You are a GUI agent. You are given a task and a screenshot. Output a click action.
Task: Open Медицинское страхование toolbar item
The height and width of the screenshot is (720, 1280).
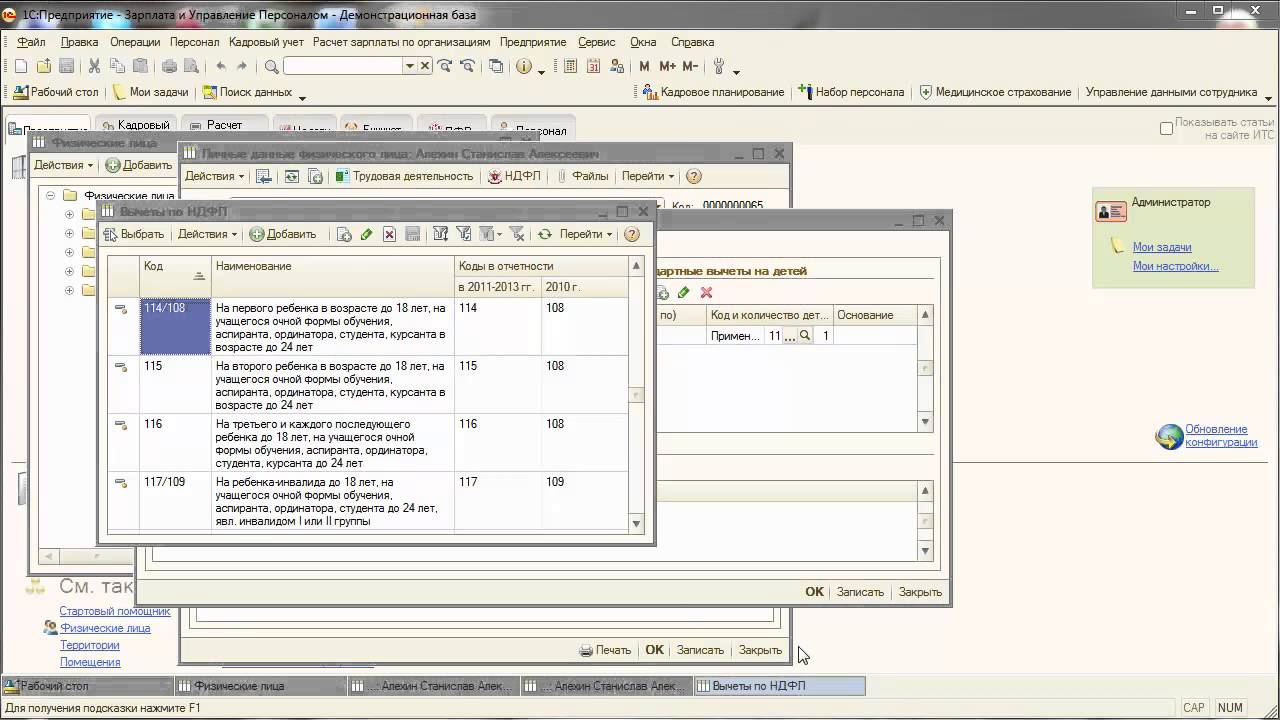pos(995,92)
